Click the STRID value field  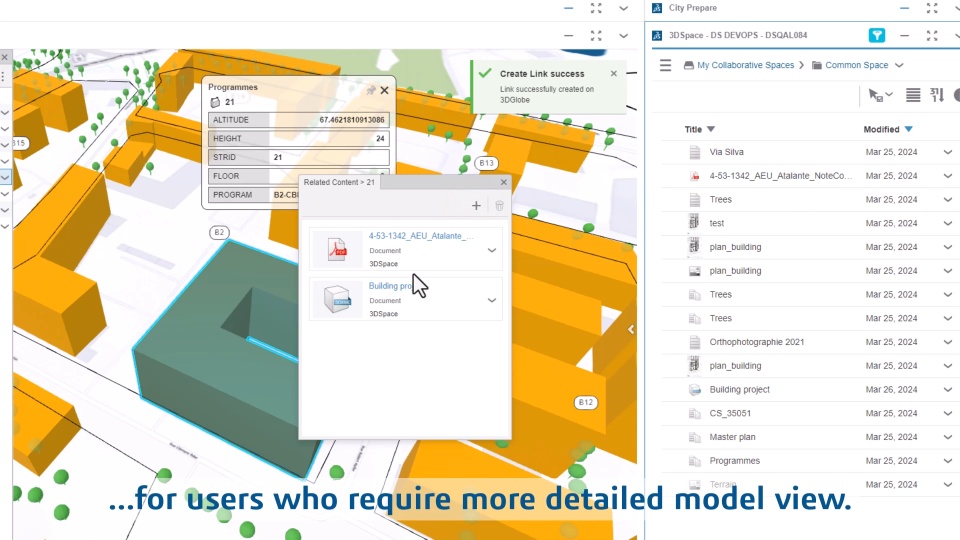pos(329,157)
